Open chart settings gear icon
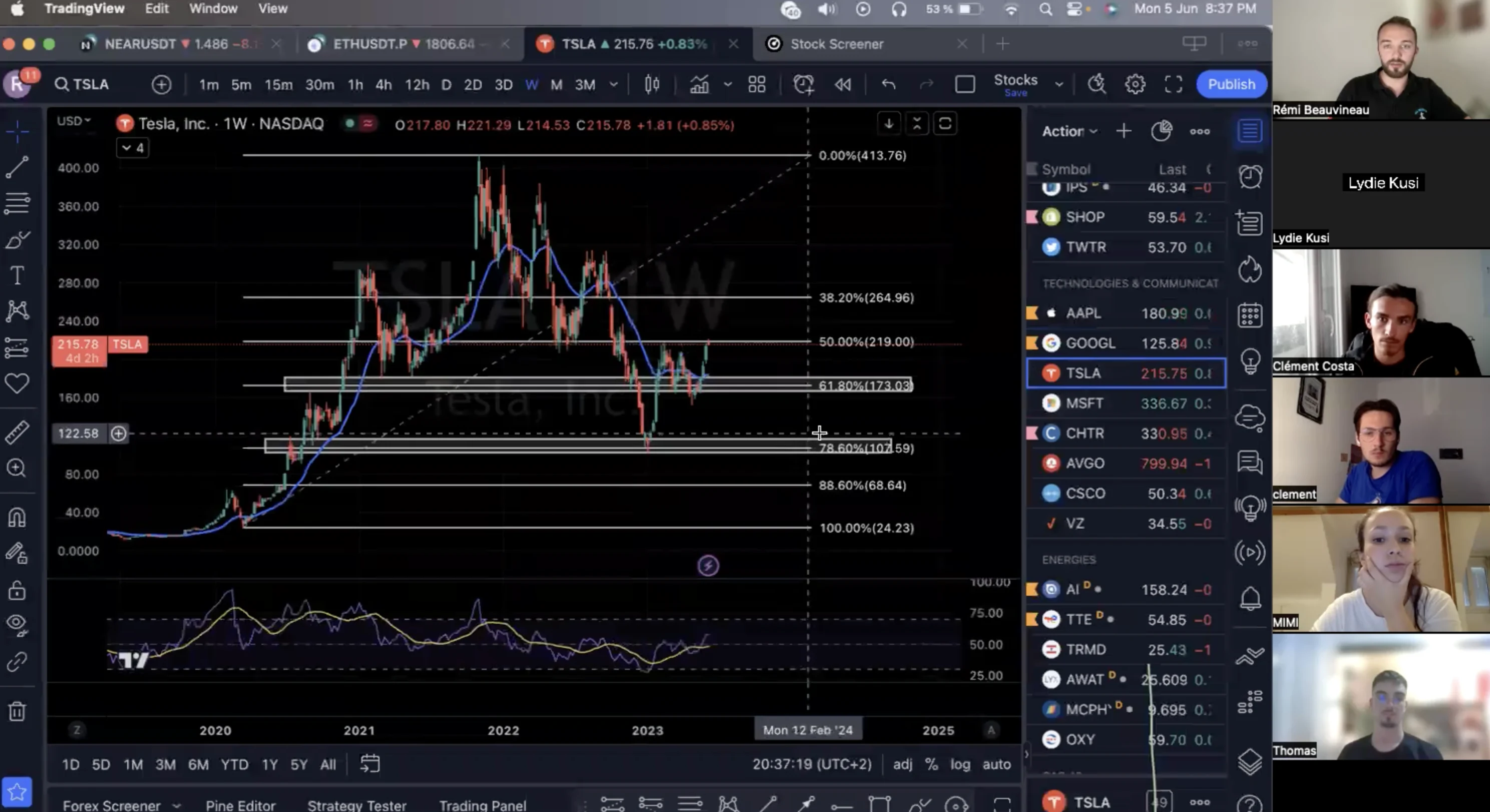 point(1135,85)
